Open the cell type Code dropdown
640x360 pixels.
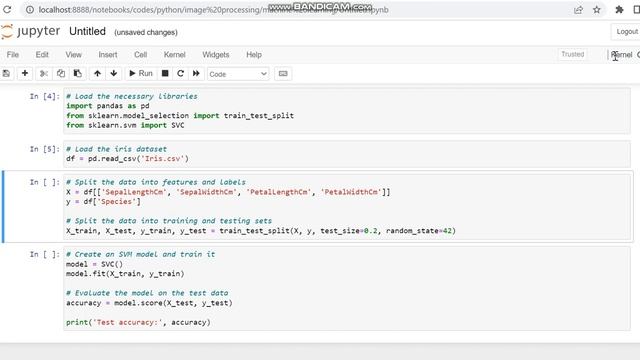point(238,74)
